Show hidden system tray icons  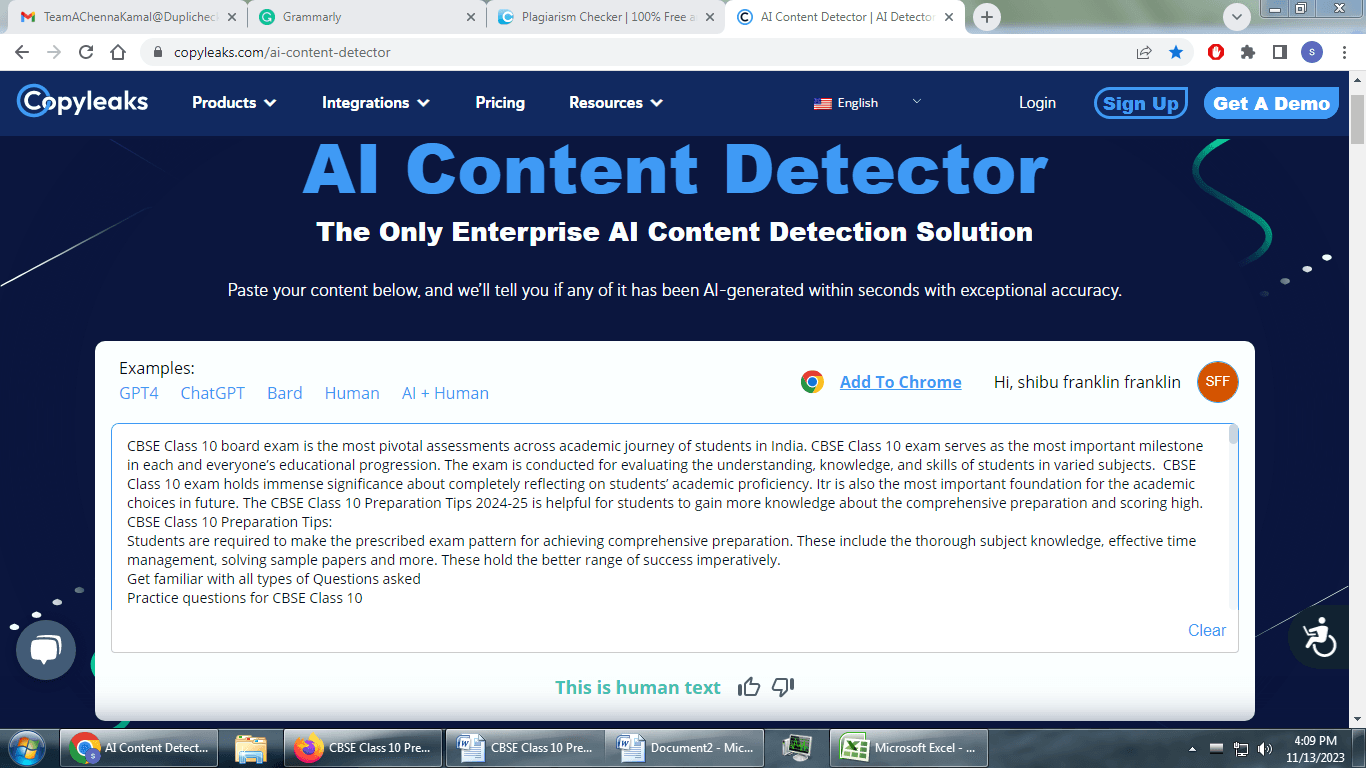pyautogui.click(x=1193, y=748)
